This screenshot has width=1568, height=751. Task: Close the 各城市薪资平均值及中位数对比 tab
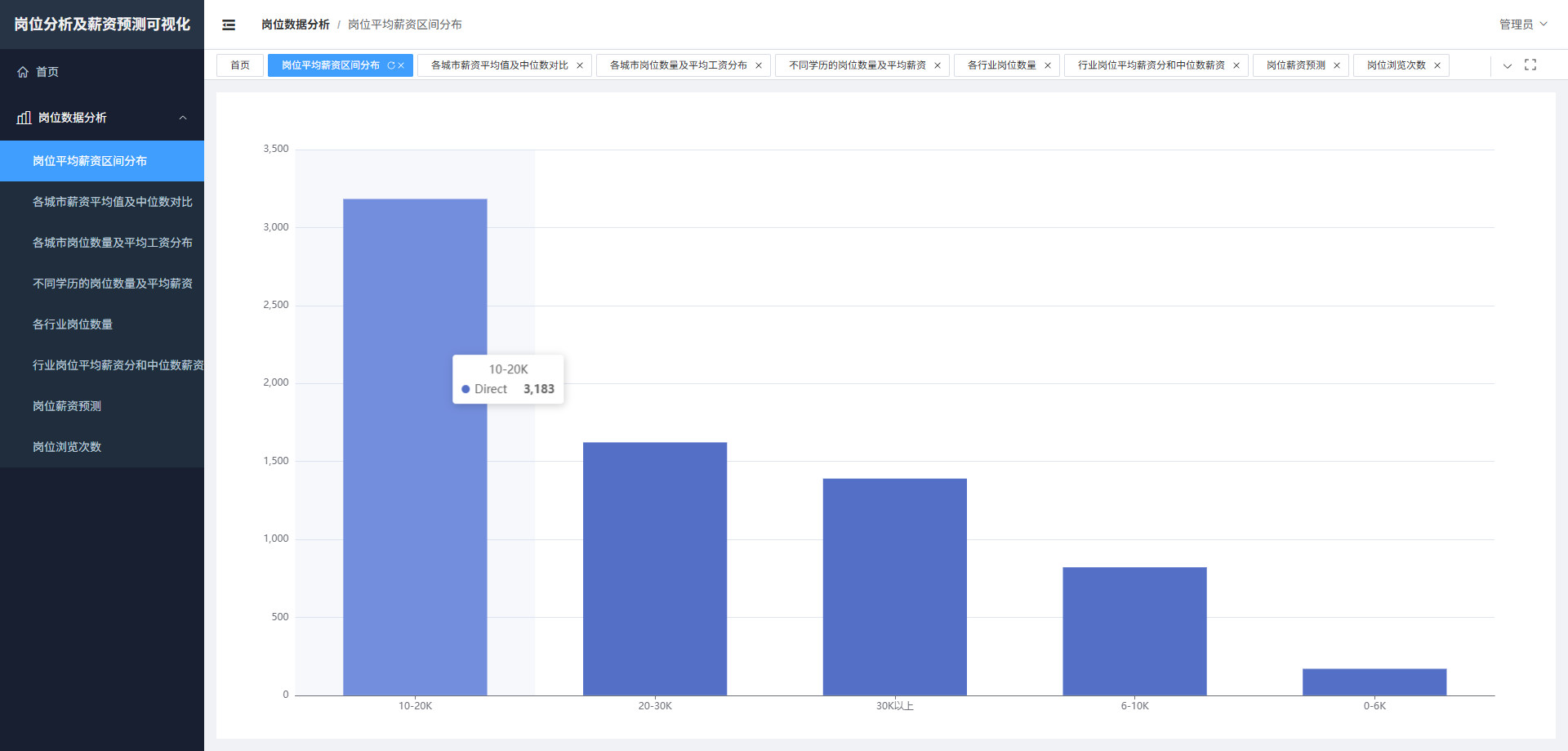click(x=580, y=65)
